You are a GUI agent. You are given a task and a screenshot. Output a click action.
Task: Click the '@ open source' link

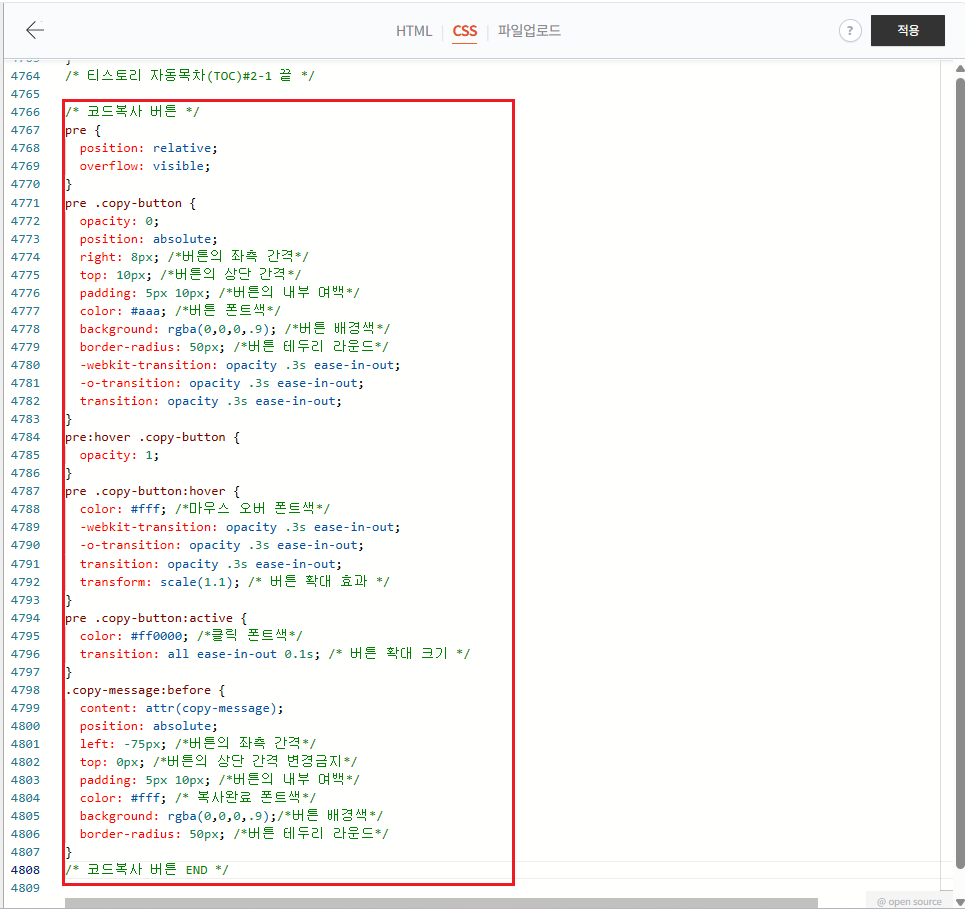(x=909, y=902)
